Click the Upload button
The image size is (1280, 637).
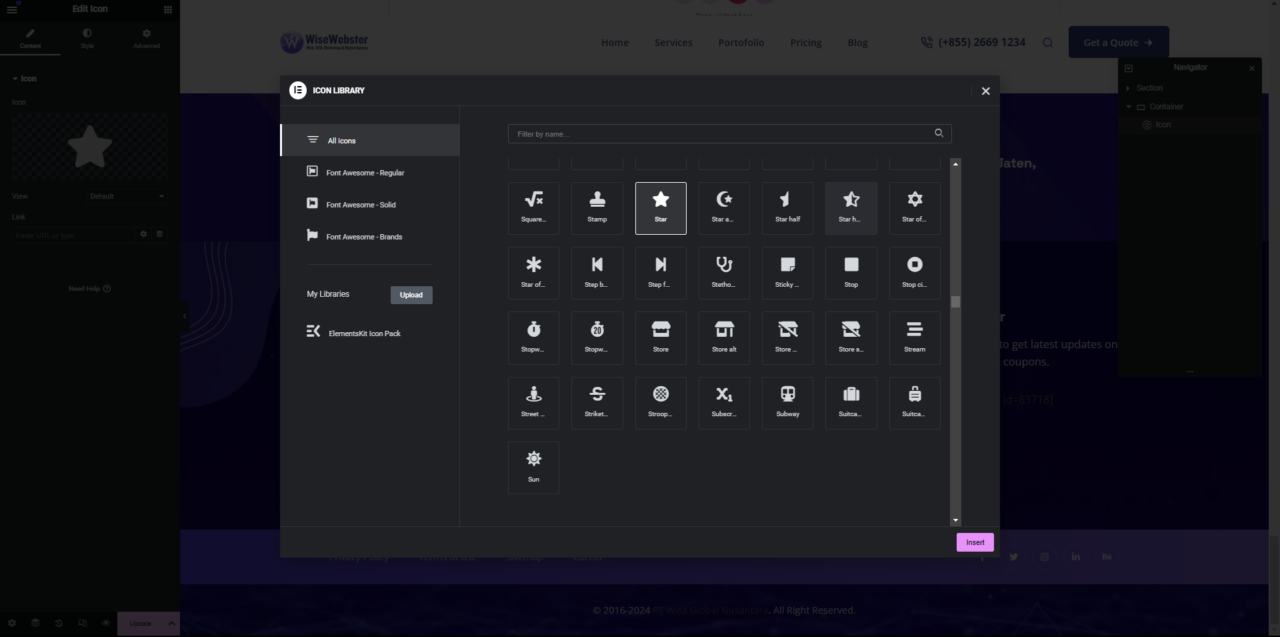coord(411,295)
